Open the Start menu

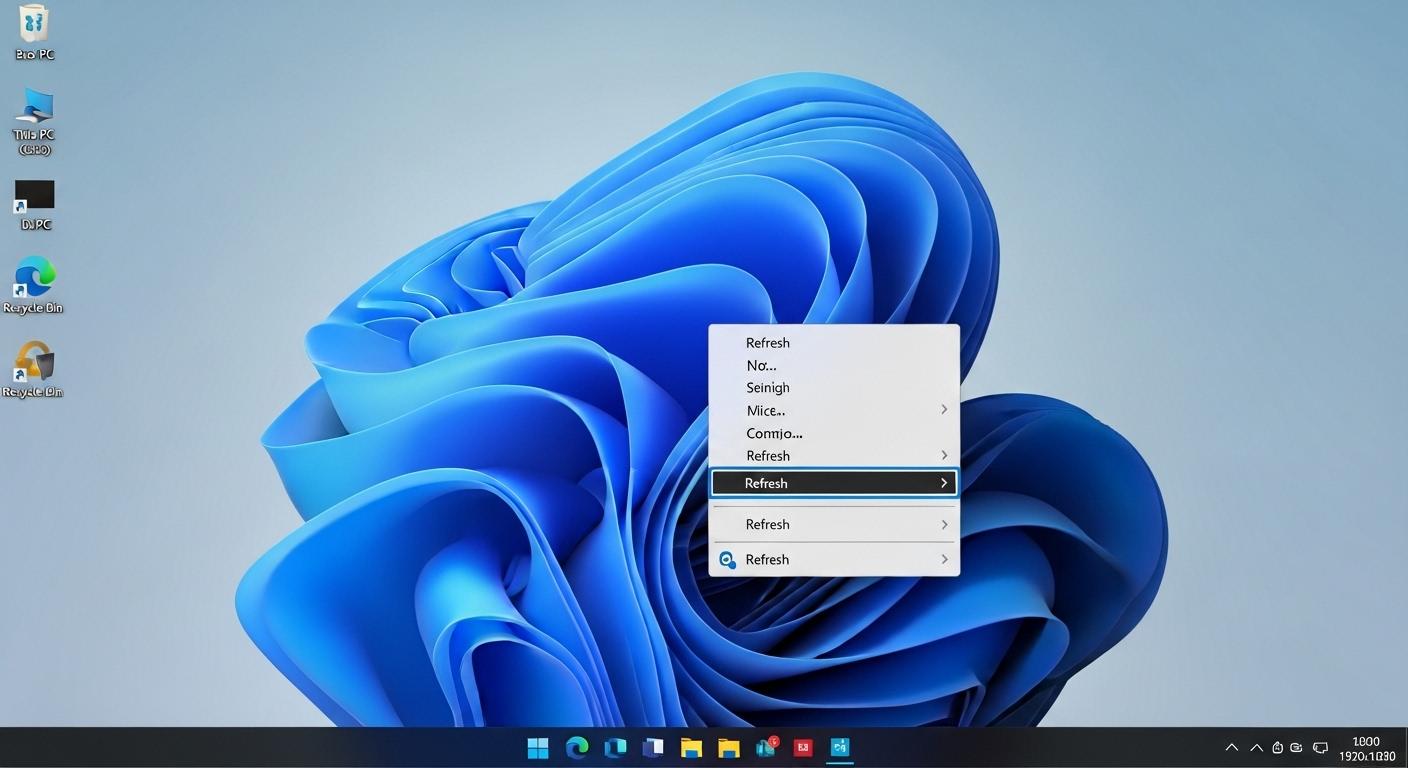coord(537,747)
